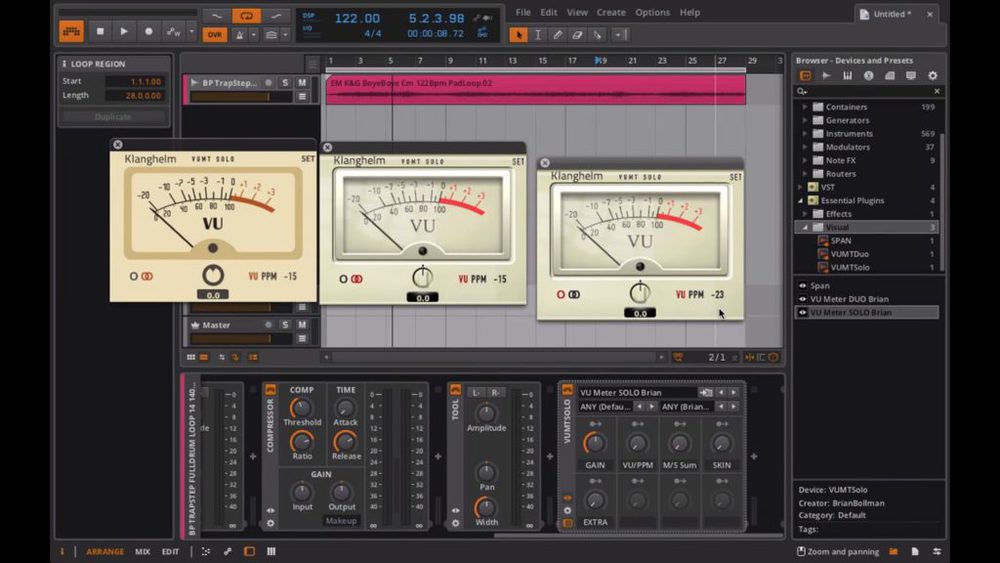Switch browser to the Samples play icon

827,75
